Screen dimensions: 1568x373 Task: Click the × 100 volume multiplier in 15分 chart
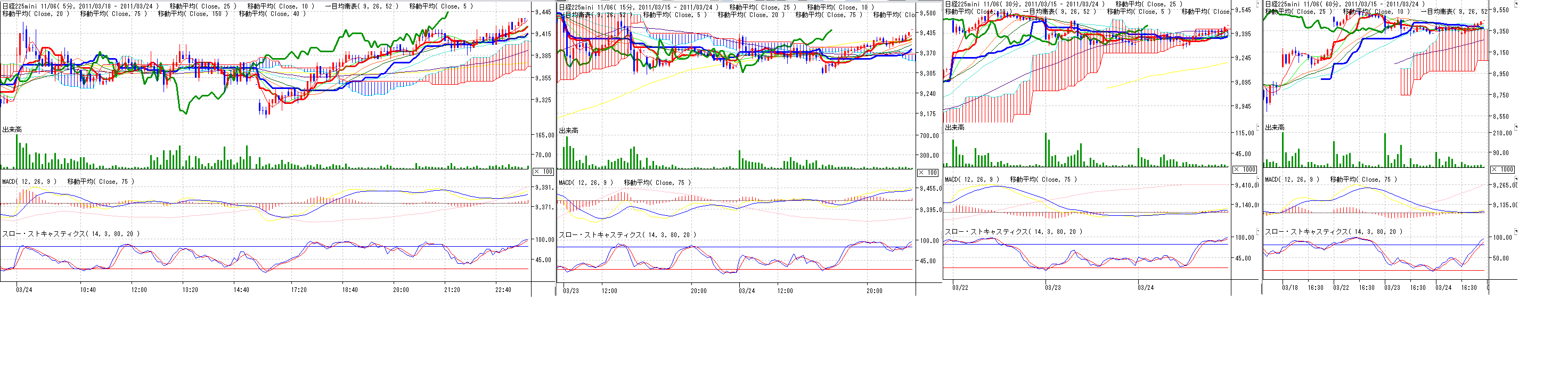[927, 173]
